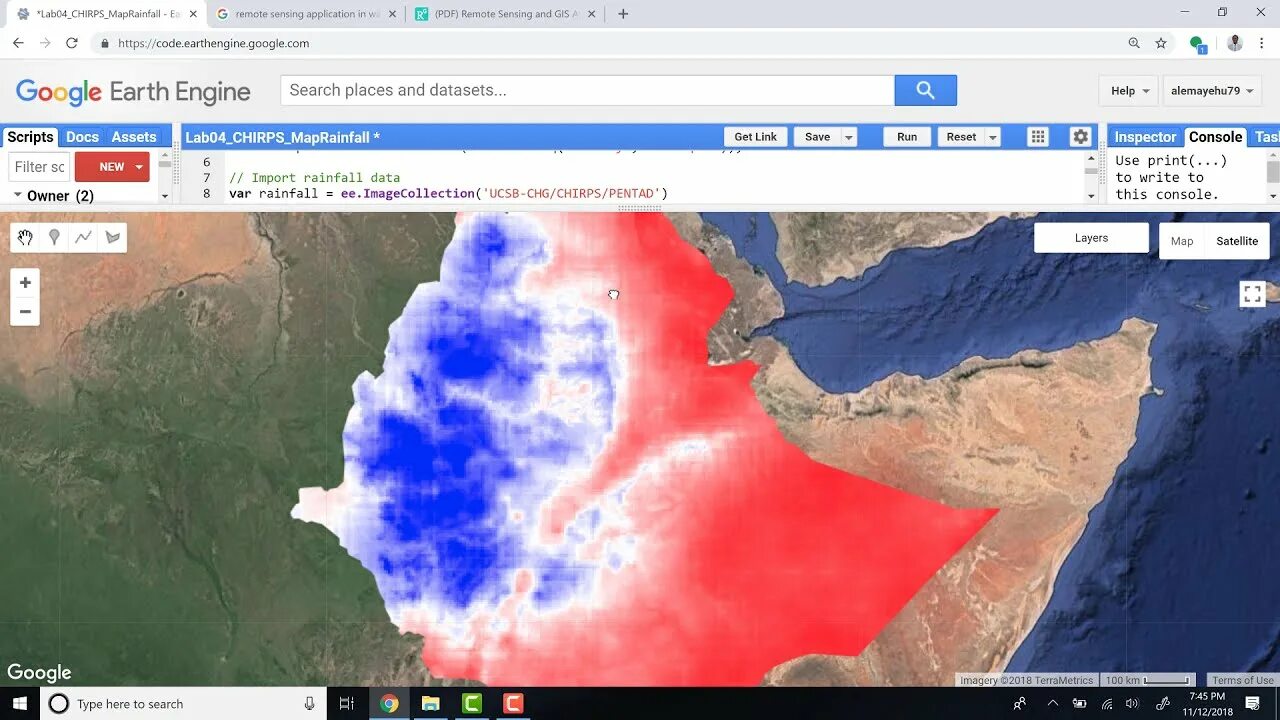The image size is (1280, 720).
Task: Zoom in the map with plus button
Action: [x=25, y=283]
